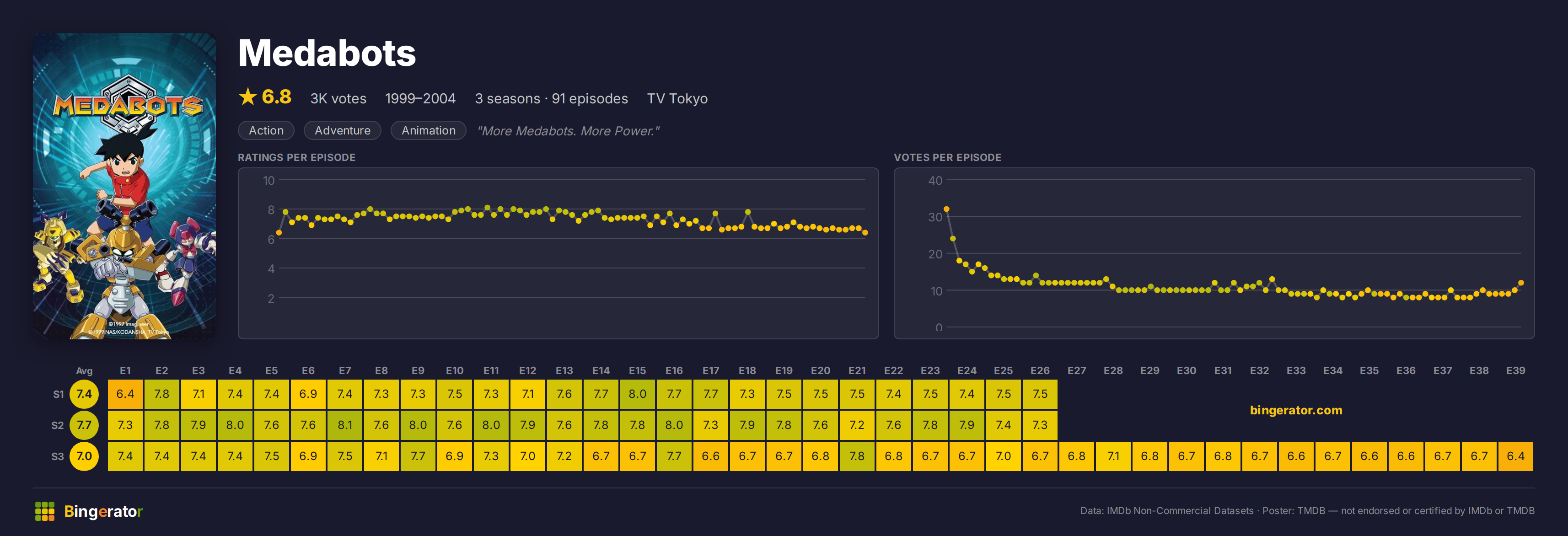The image size is (1568, 536).
Task: Select the S2 E7 rating cell 8.1
Action: (x=344, y=425)
